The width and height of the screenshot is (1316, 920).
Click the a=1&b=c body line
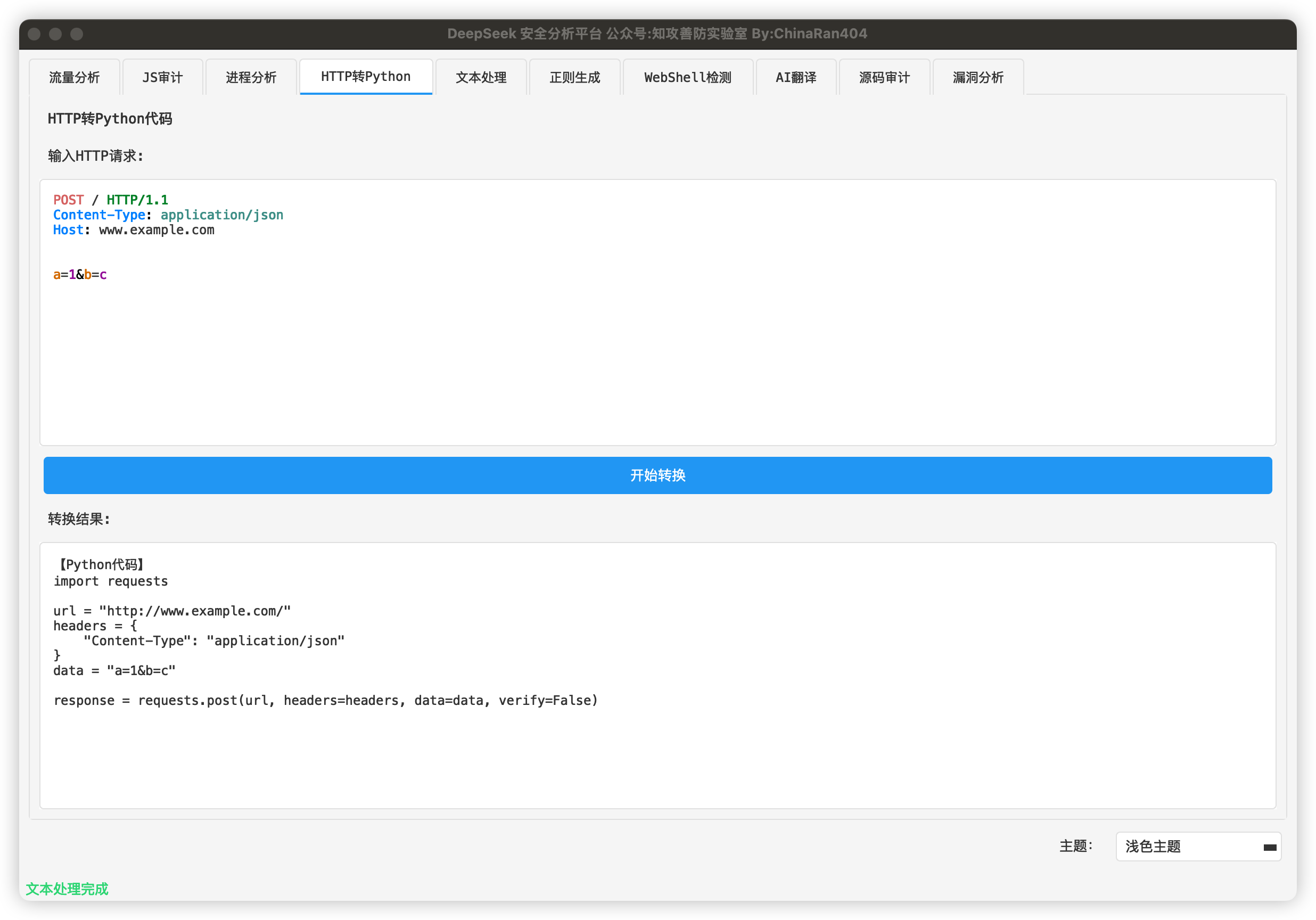click(x=80, y=275)
